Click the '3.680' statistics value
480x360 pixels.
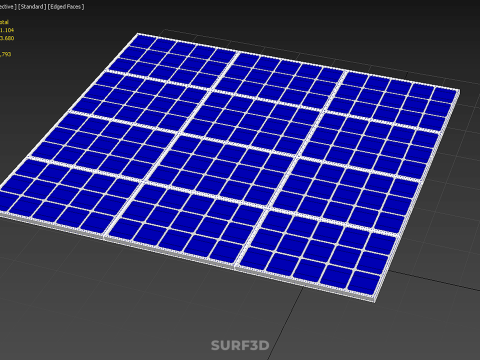point(7,38)
